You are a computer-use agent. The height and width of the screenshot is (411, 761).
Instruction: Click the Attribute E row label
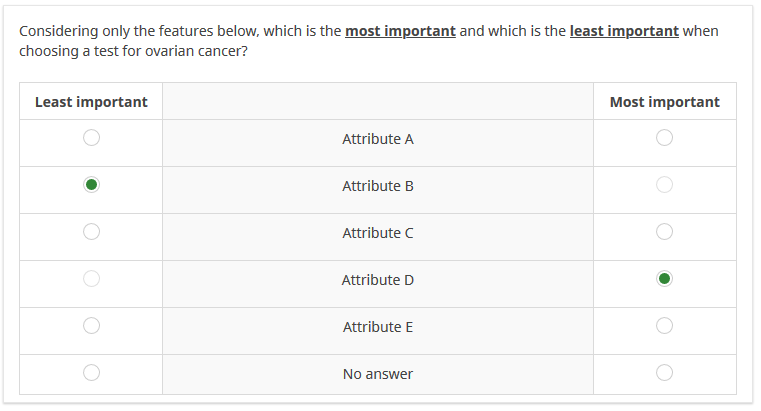pyautogui.click(x=377, y=327)
